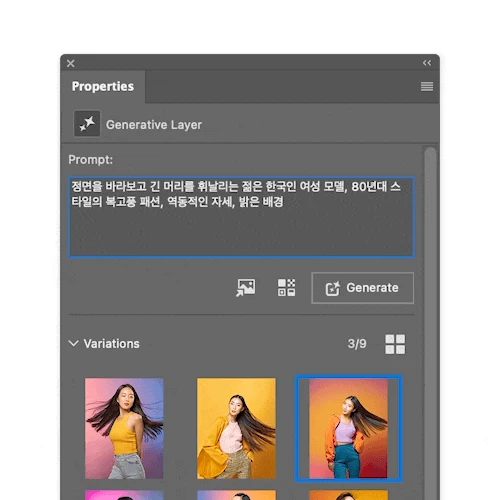
Task: Select the yellow tank top variation thumbnail
Action: 124,428
